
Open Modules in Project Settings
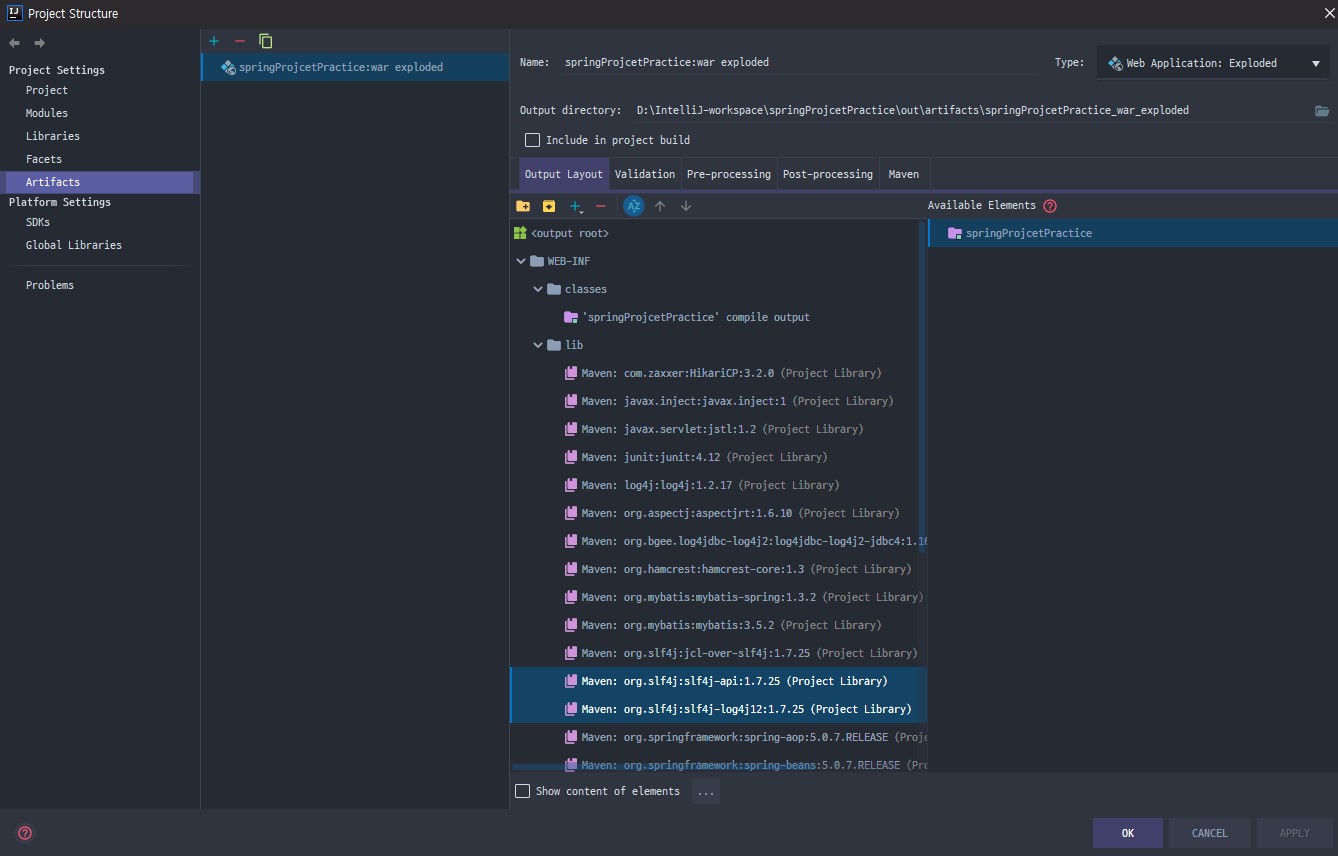pos(47,113)
